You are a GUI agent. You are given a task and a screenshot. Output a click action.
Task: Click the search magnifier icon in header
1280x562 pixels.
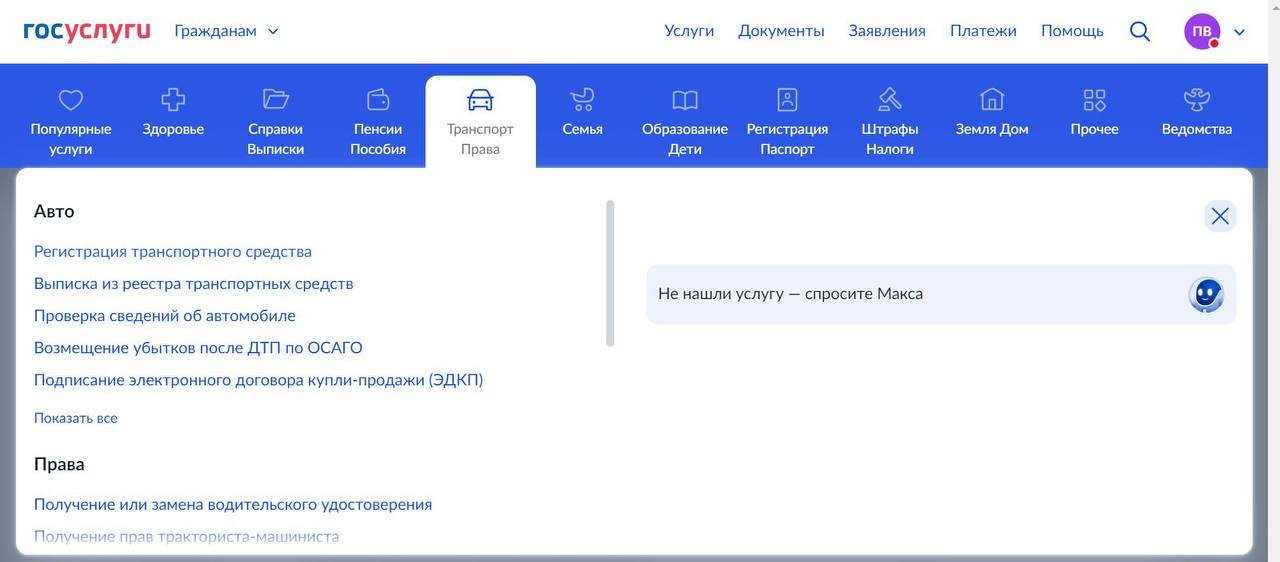tap(1140, 31)
